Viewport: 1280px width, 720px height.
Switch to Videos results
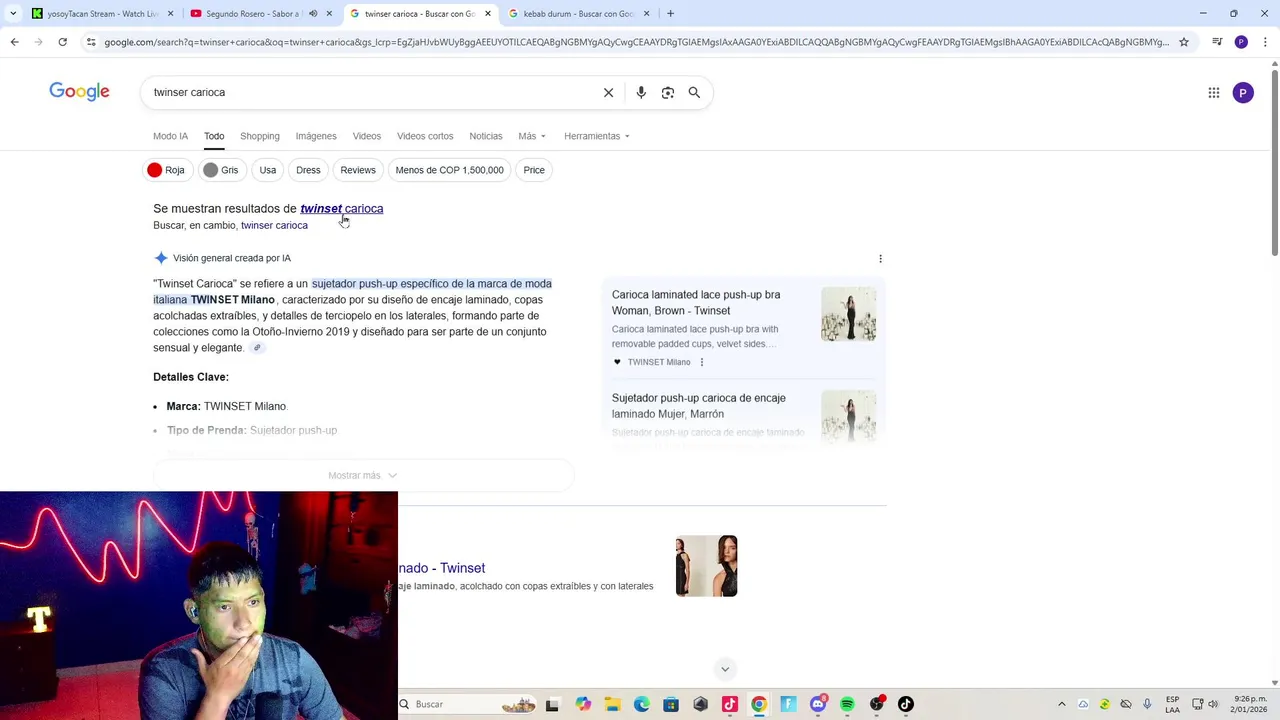coord(366,136)
